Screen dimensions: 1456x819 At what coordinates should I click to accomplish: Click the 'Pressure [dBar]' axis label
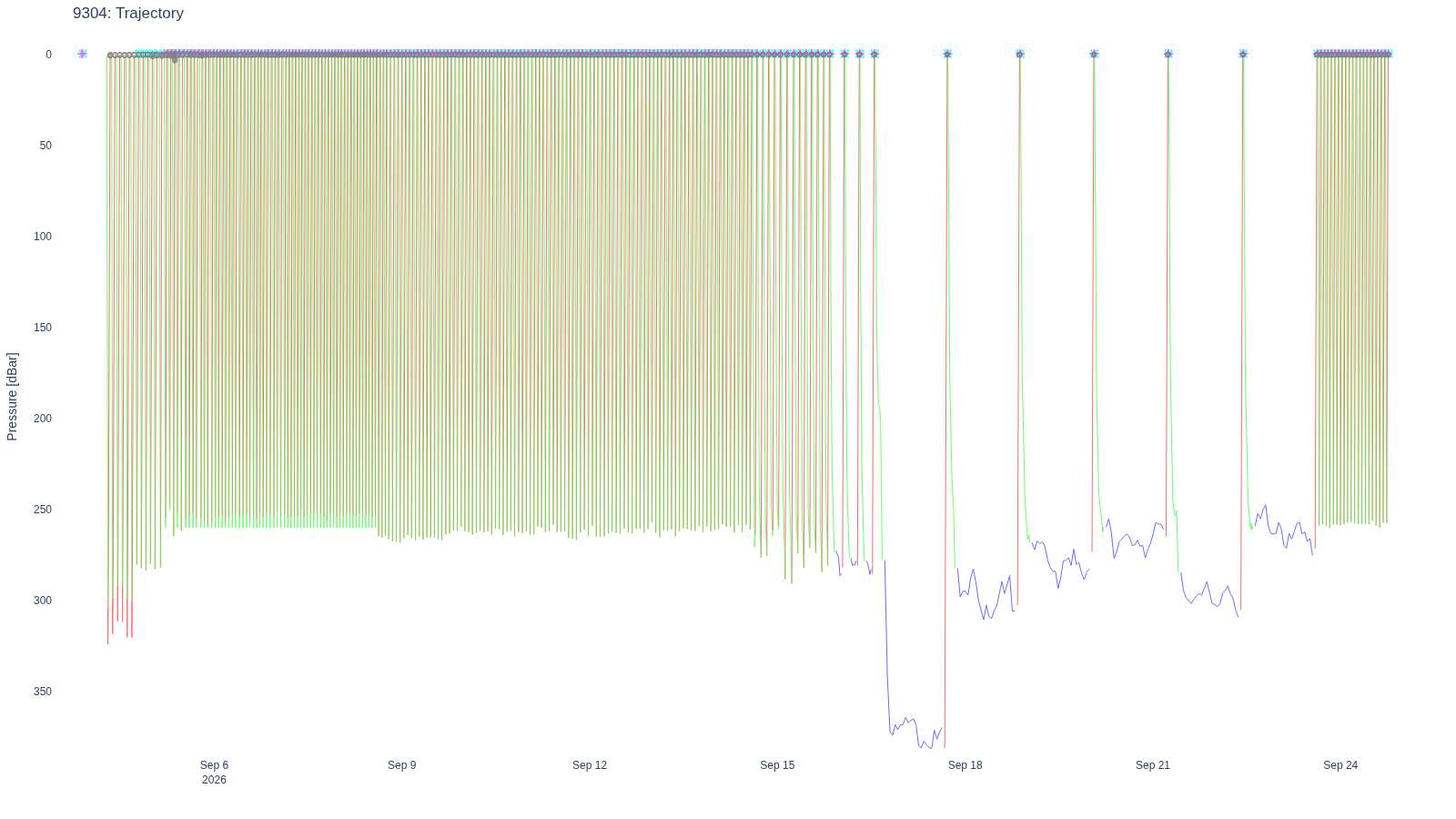click(x=12, y=397)
